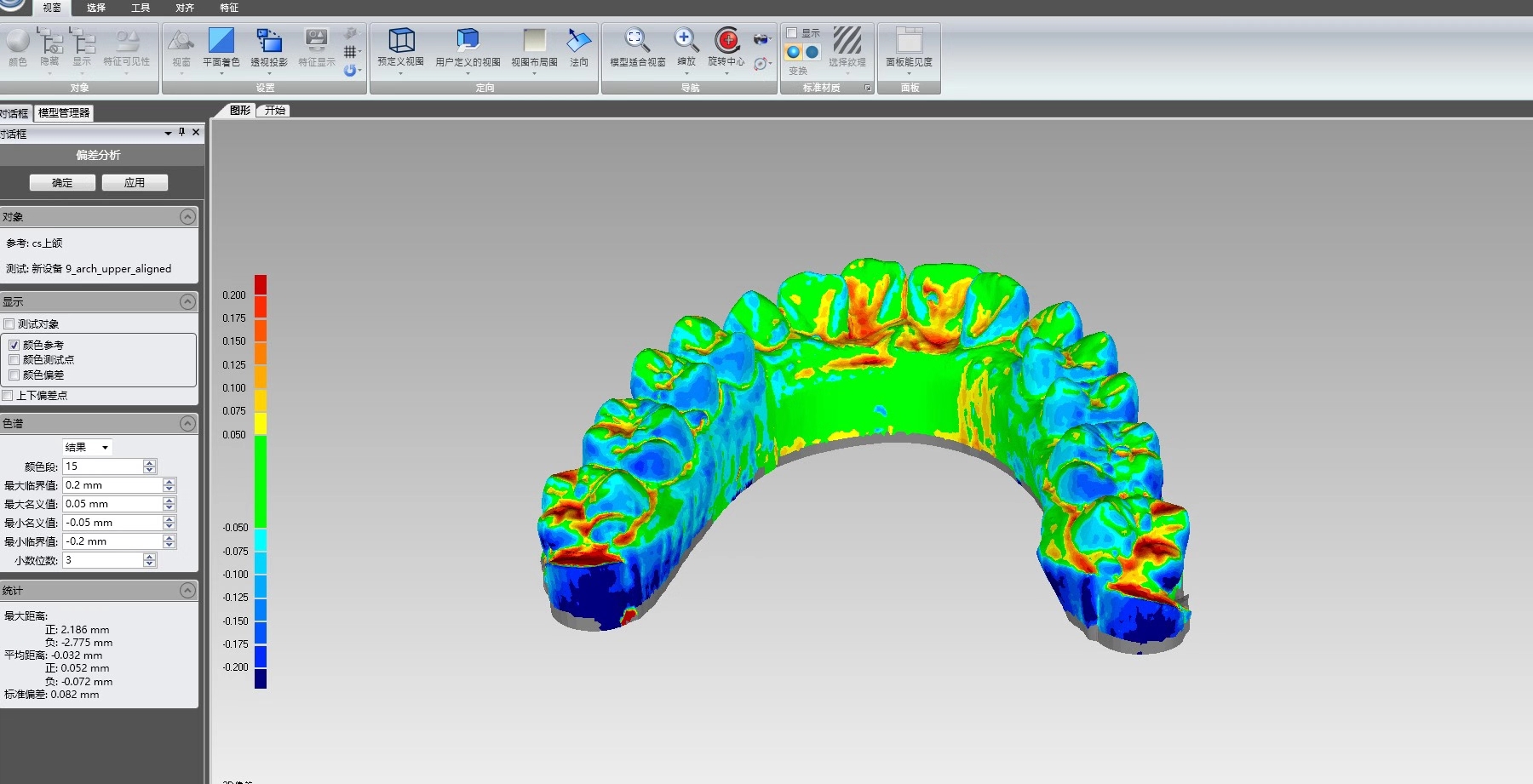Click the 特征可见性 feature visibility icon
This screenshot has width=1533, height=784.
pyautogui.click(x=127, y=41)
